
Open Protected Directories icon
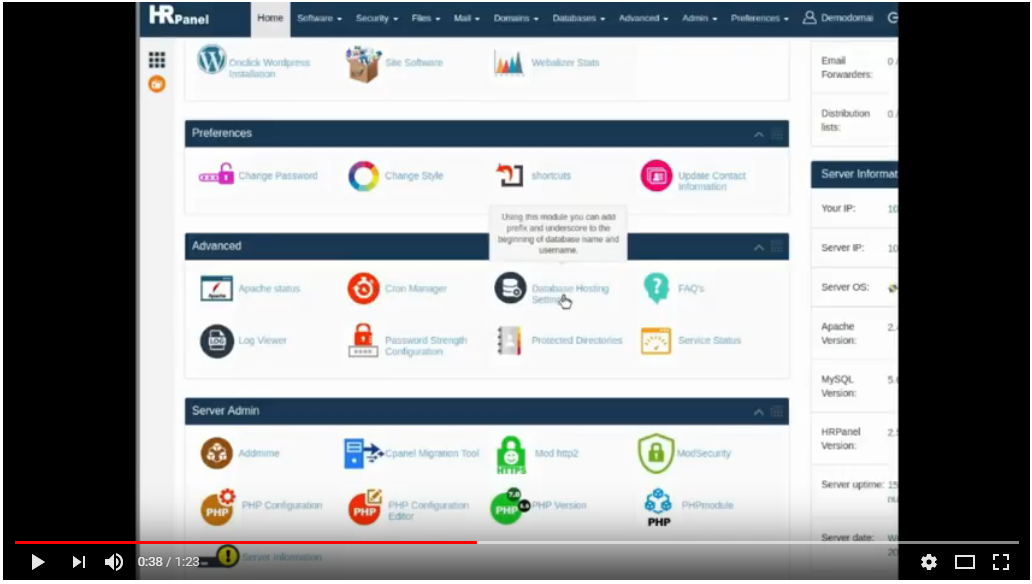pyautogui.click(x=509, y=340)
